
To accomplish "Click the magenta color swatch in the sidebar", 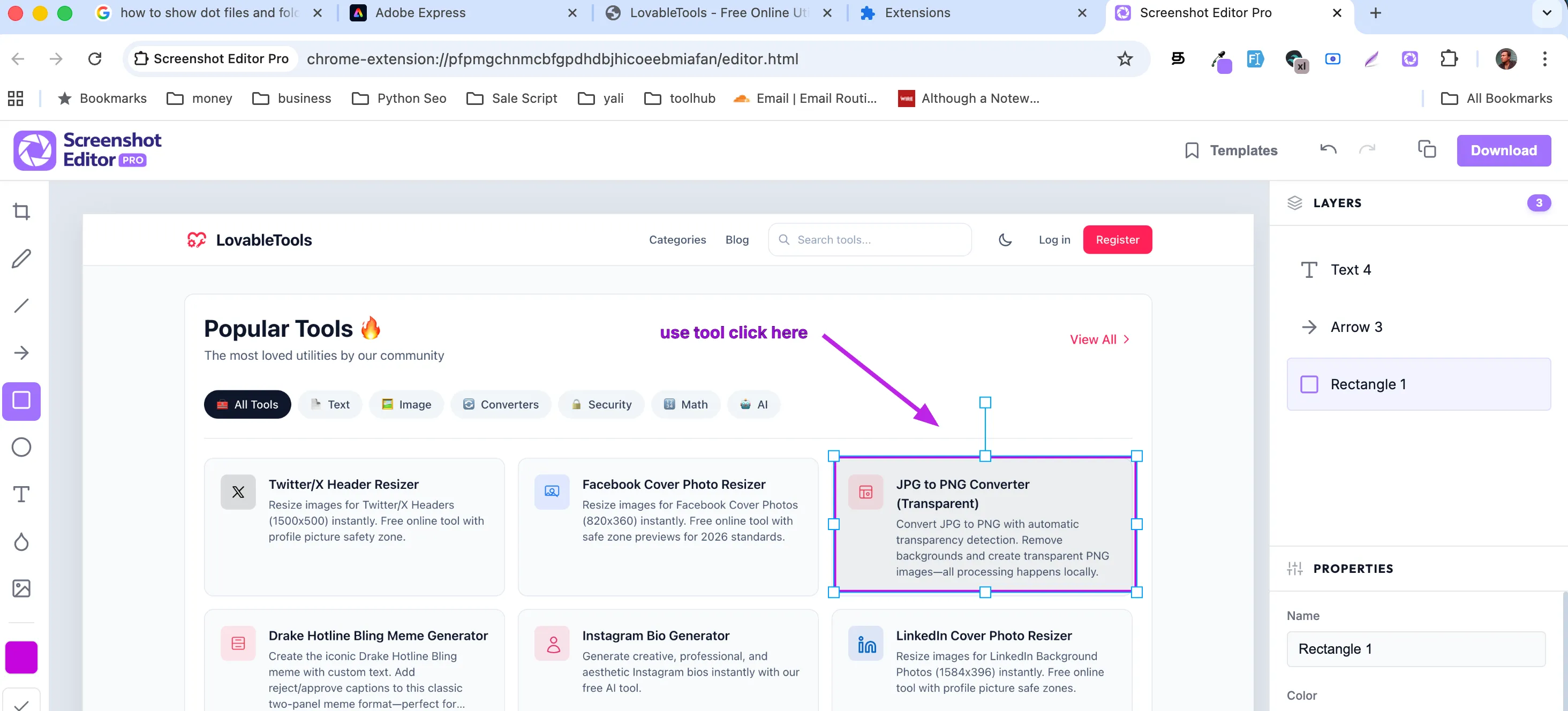I will [x=21, y=657].
